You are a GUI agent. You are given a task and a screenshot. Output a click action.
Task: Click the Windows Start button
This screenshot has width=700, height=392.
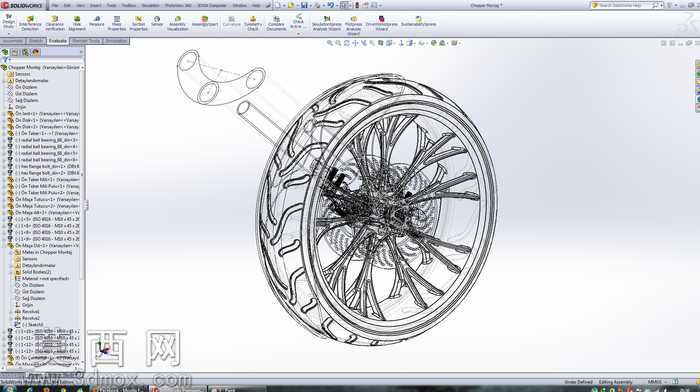[x=9, y=389]
